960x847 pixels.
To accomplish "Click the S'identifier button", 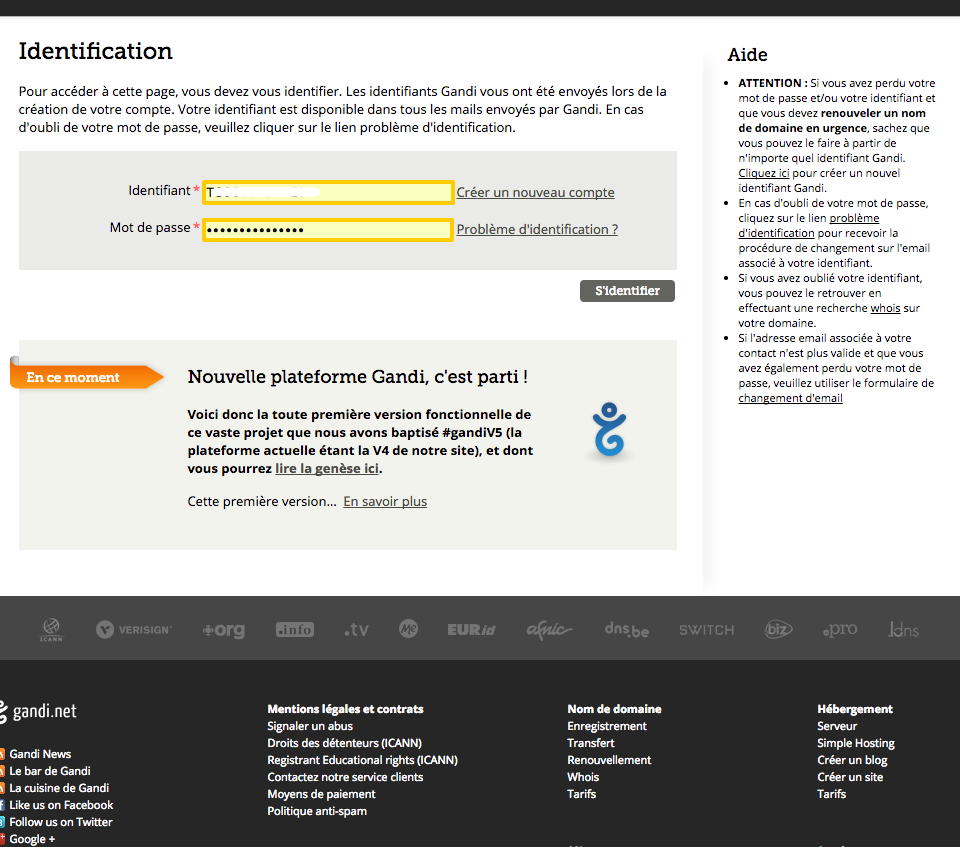I will 628,291.
